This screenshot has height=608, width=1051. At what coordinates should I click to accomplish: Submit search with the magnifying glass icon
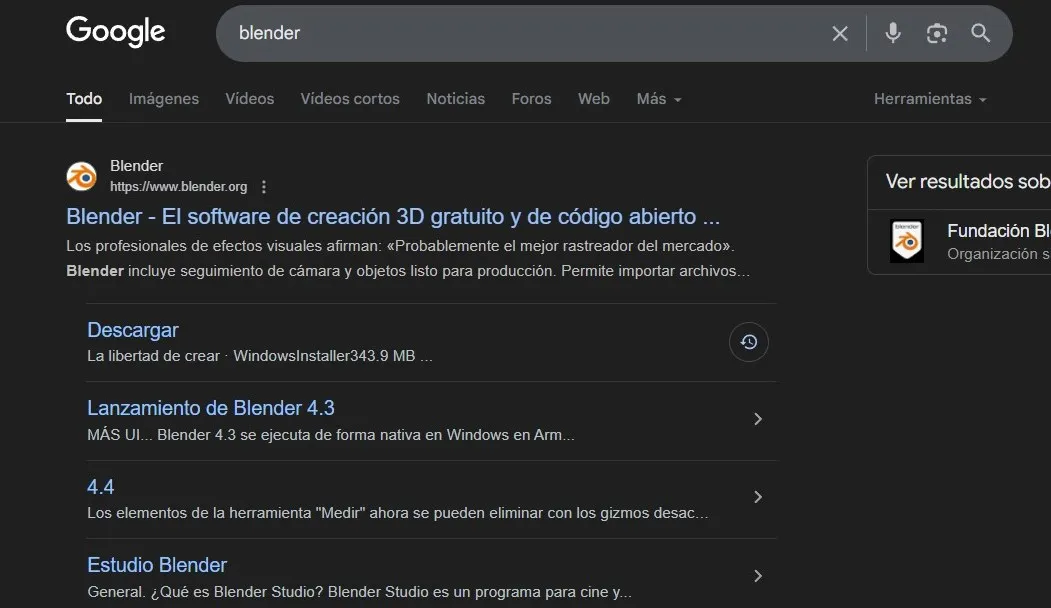pos(981,33)
